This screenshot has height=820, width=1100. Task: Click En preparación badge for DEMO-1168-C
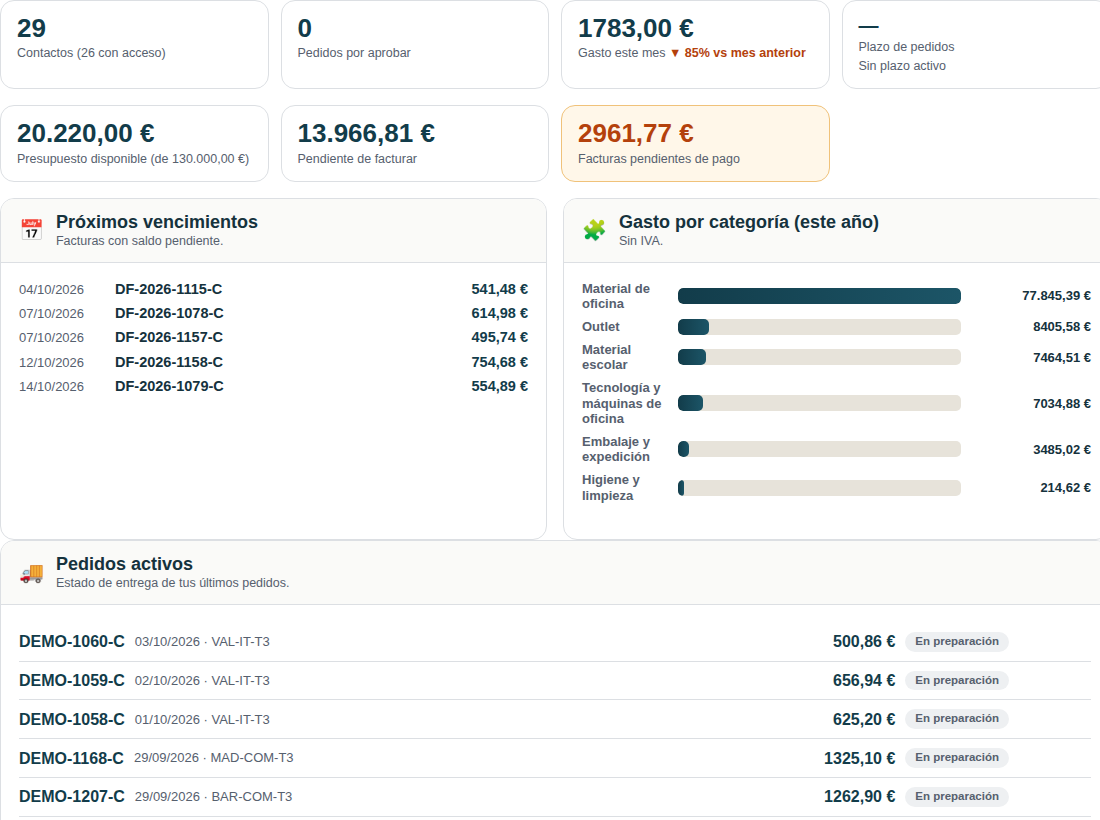[957, 758]
